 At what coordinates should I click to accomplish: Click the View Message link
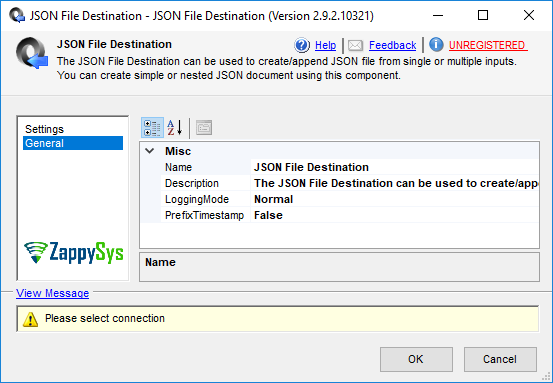point(53,293)
